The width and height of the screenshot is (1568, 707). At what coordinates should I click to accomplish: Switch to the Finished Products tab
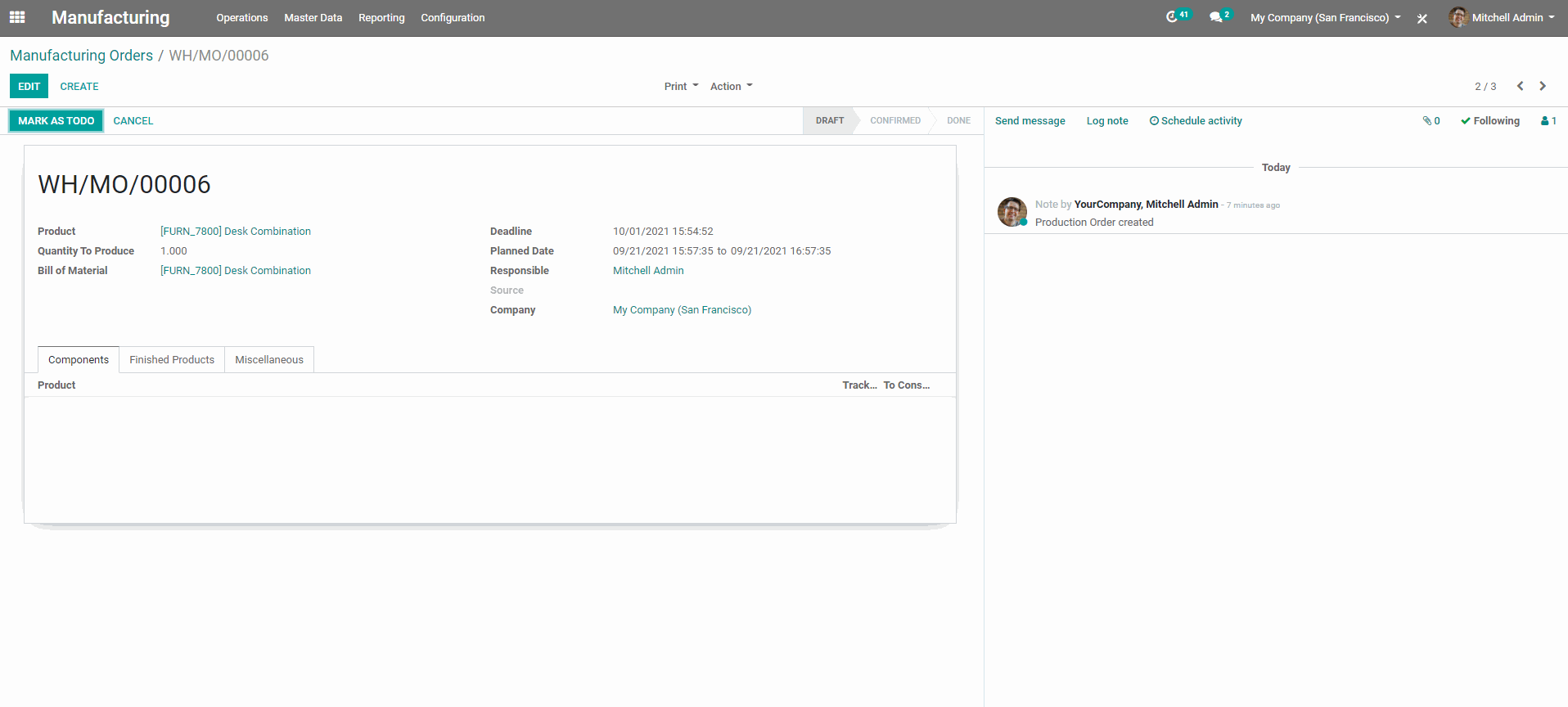coord(172,359)
